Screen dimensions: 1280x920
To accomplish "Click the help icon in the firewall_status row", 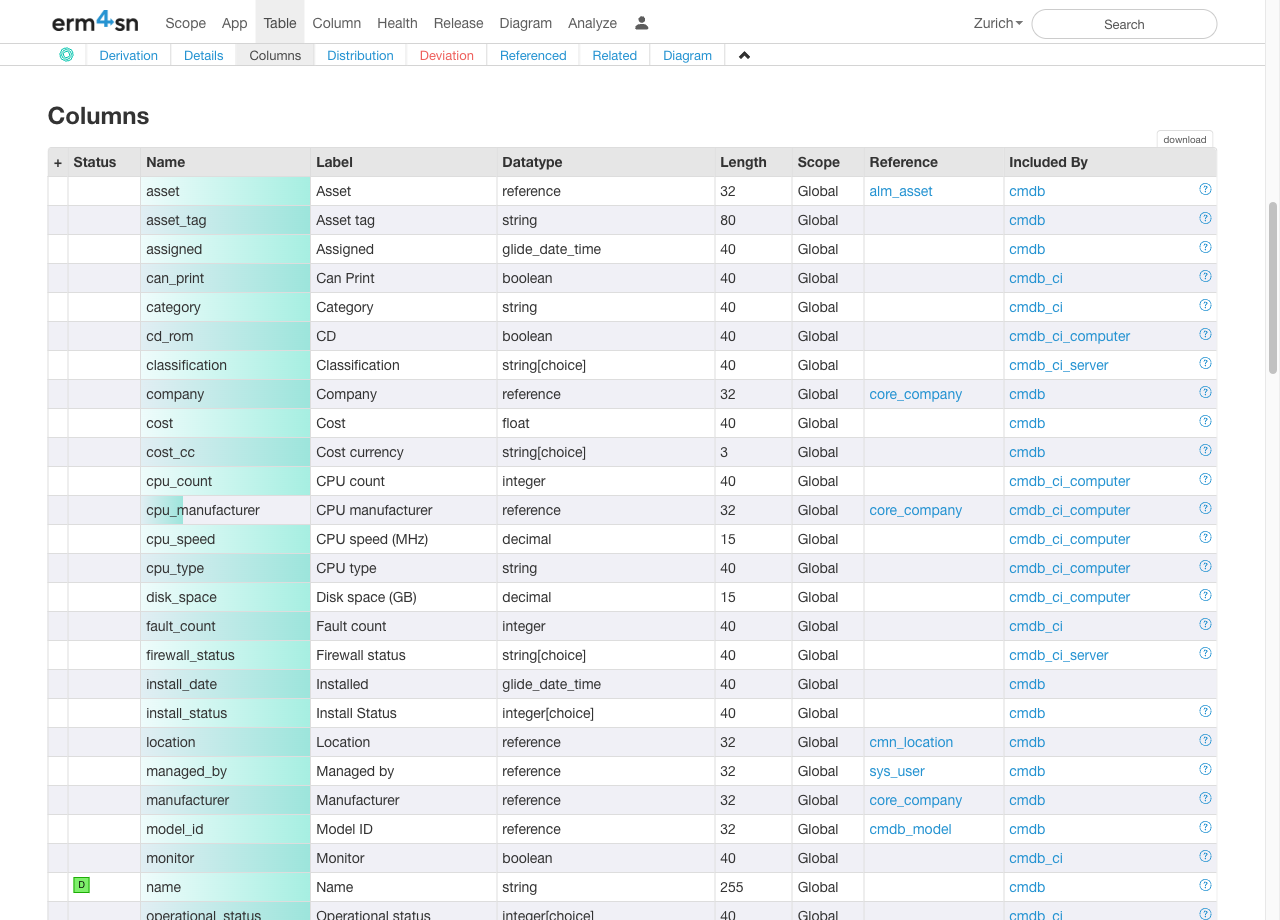I will tap(1205, 653).
